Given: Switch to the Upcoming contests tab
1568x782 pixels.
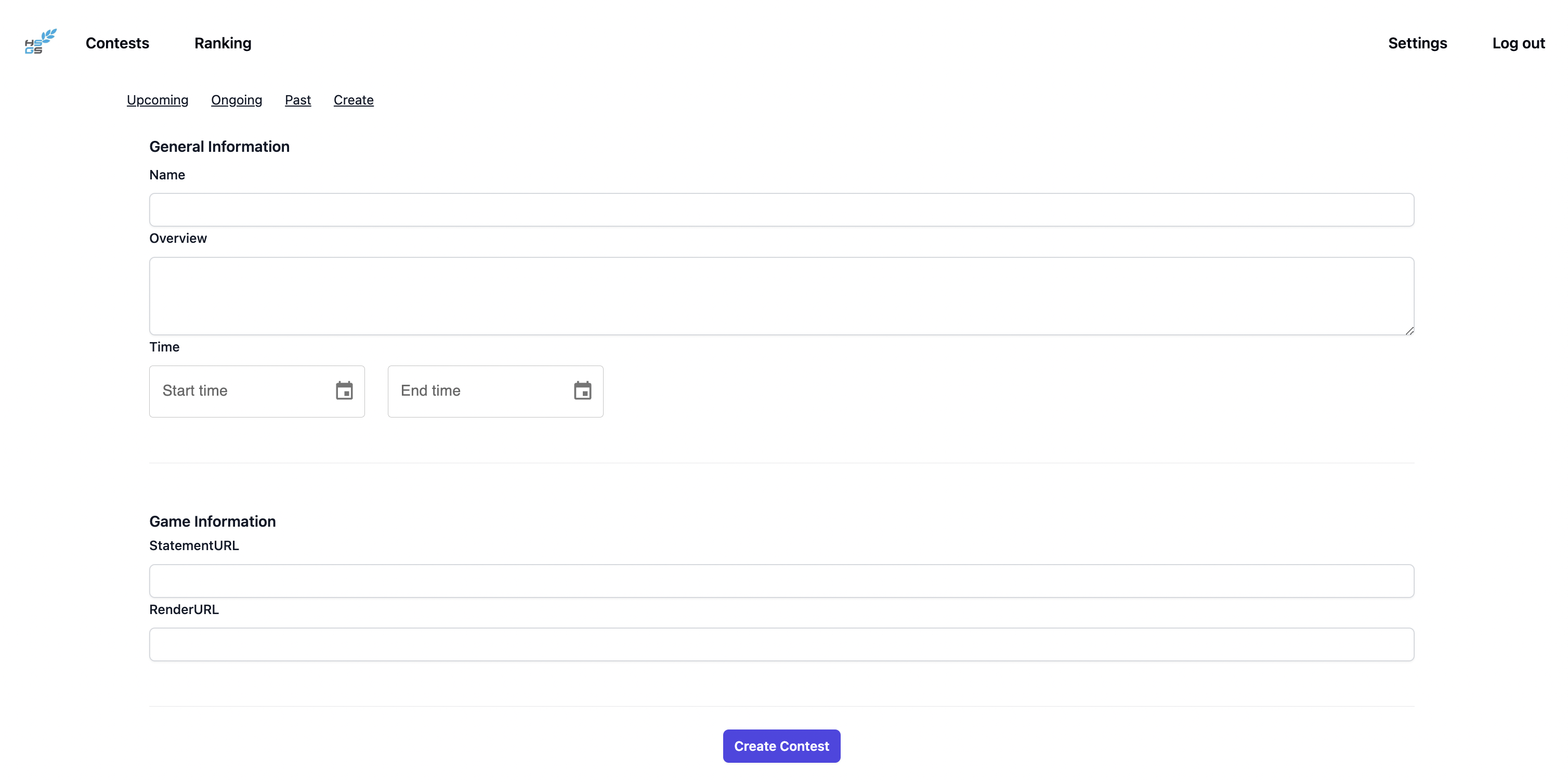Looking at the screenshot, I should coord(157,100).
